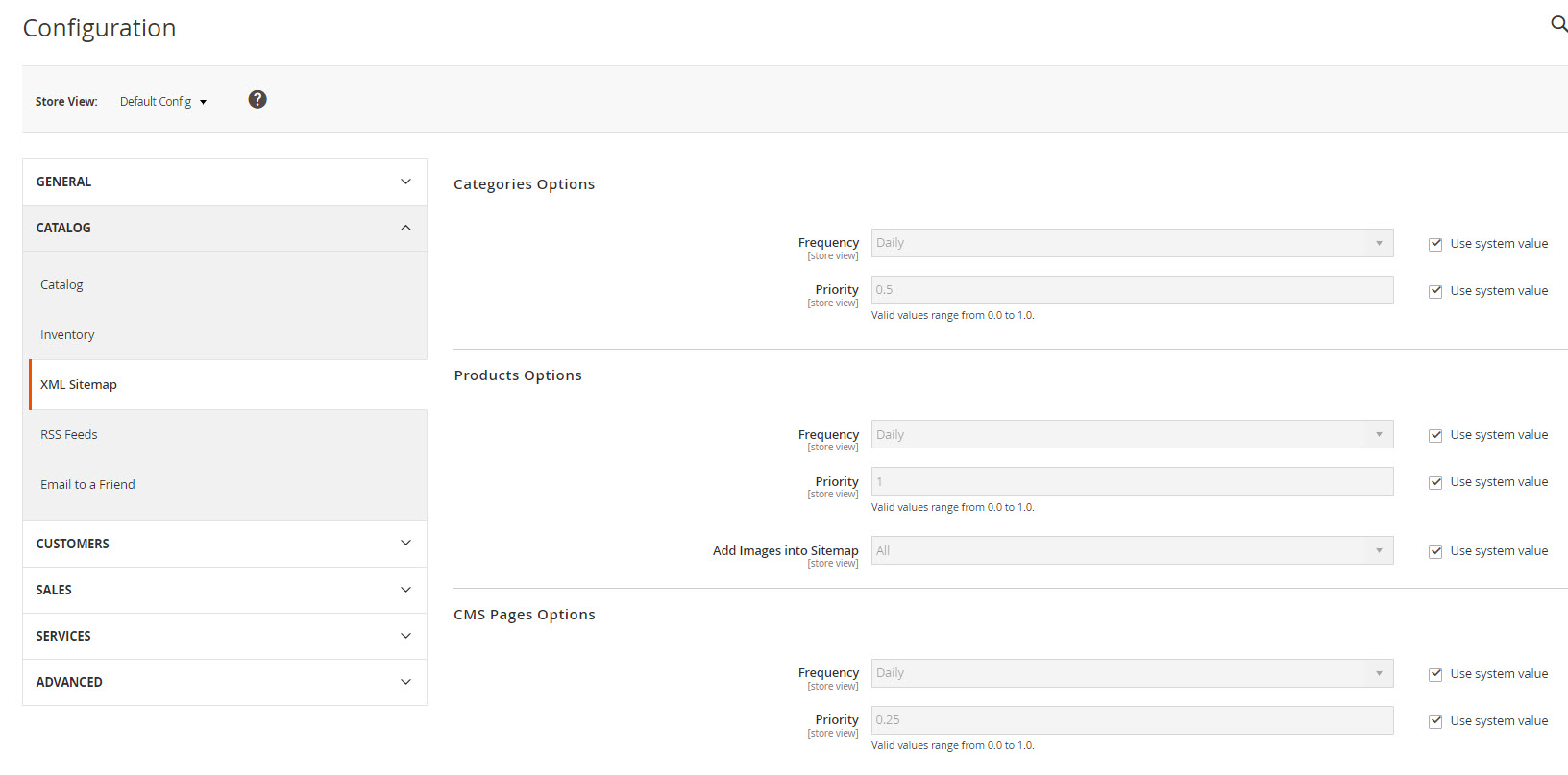Expand the SALES configuration section

225,590
